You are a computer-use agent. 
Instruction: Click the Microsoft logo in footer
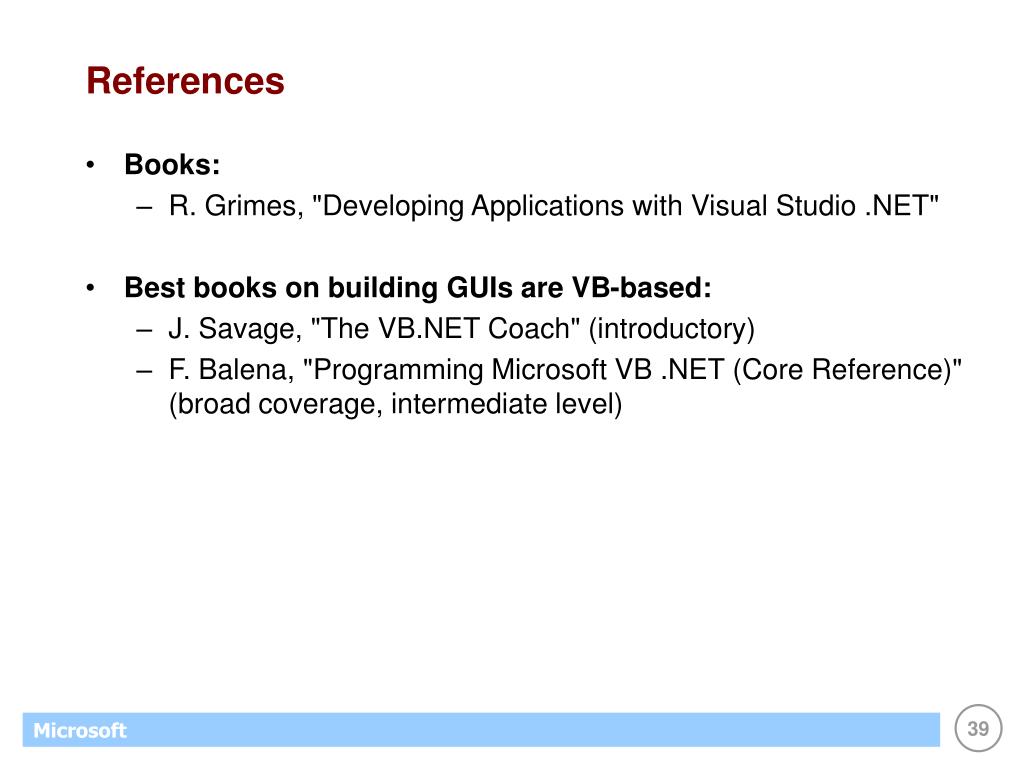pos(80,730)
